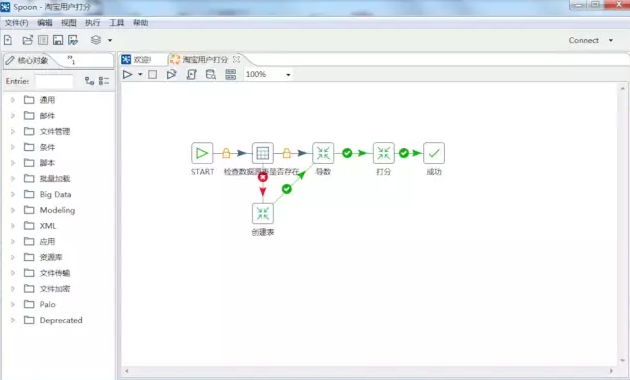Select the XML folder item
Image resolution: width=630 pixels, height=380 pixels.
coord(48,226)
